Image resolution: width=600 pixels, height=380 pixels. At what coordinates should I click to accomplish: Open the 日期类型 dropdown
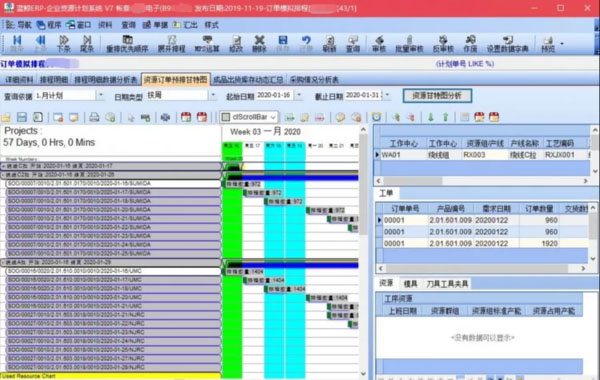point(213,95)
